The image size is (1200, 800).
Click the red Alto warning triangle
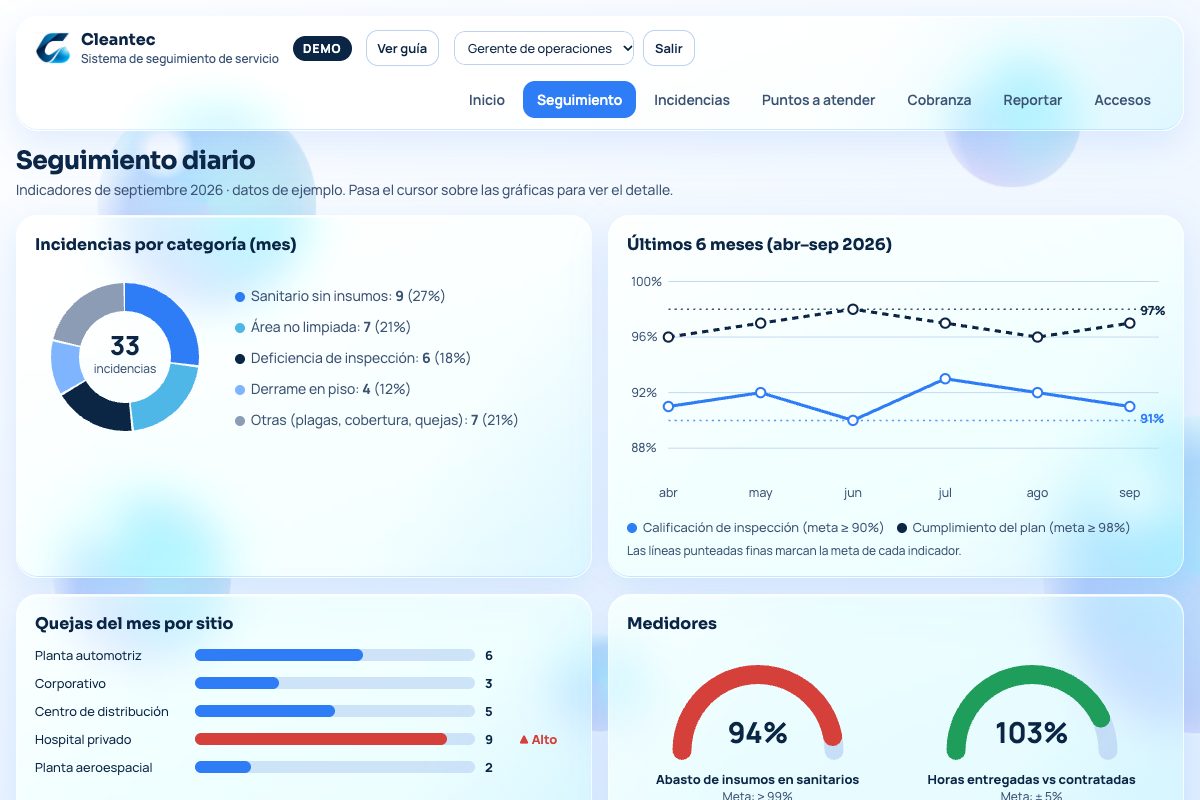tap(523, 740)
